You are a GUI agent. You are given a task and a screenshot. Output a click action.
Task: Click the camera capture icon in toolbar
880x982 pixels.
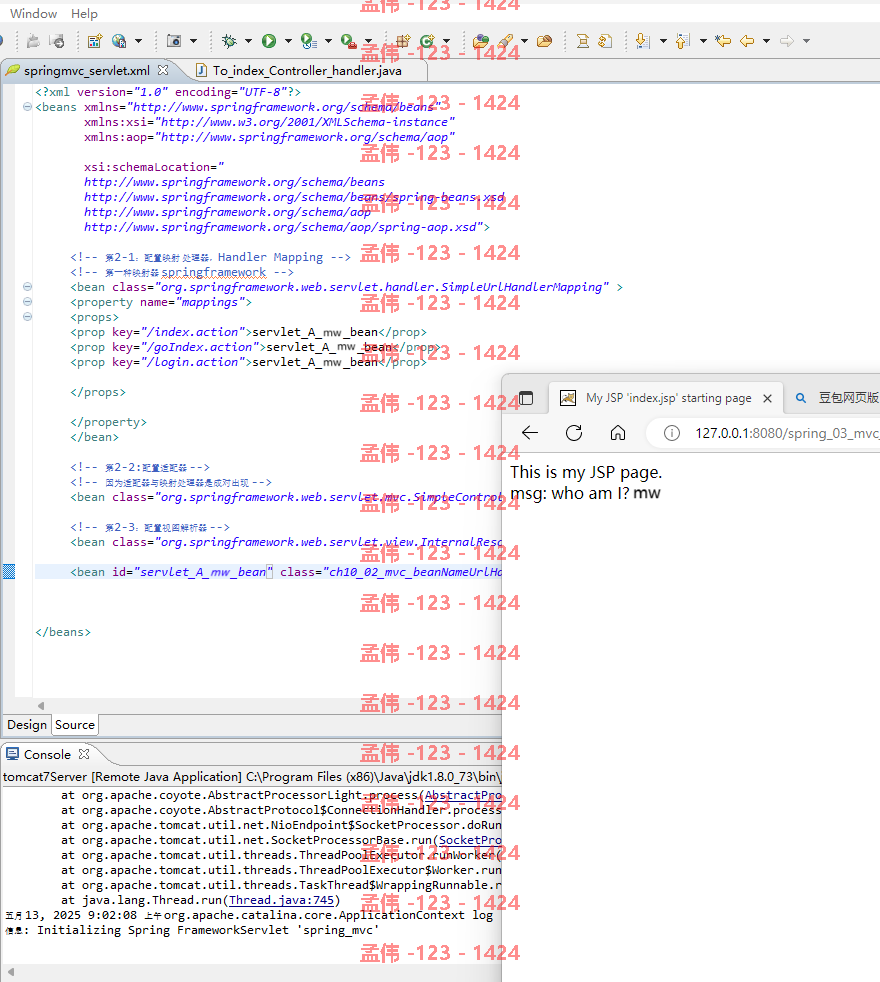[x=174, y=41]
